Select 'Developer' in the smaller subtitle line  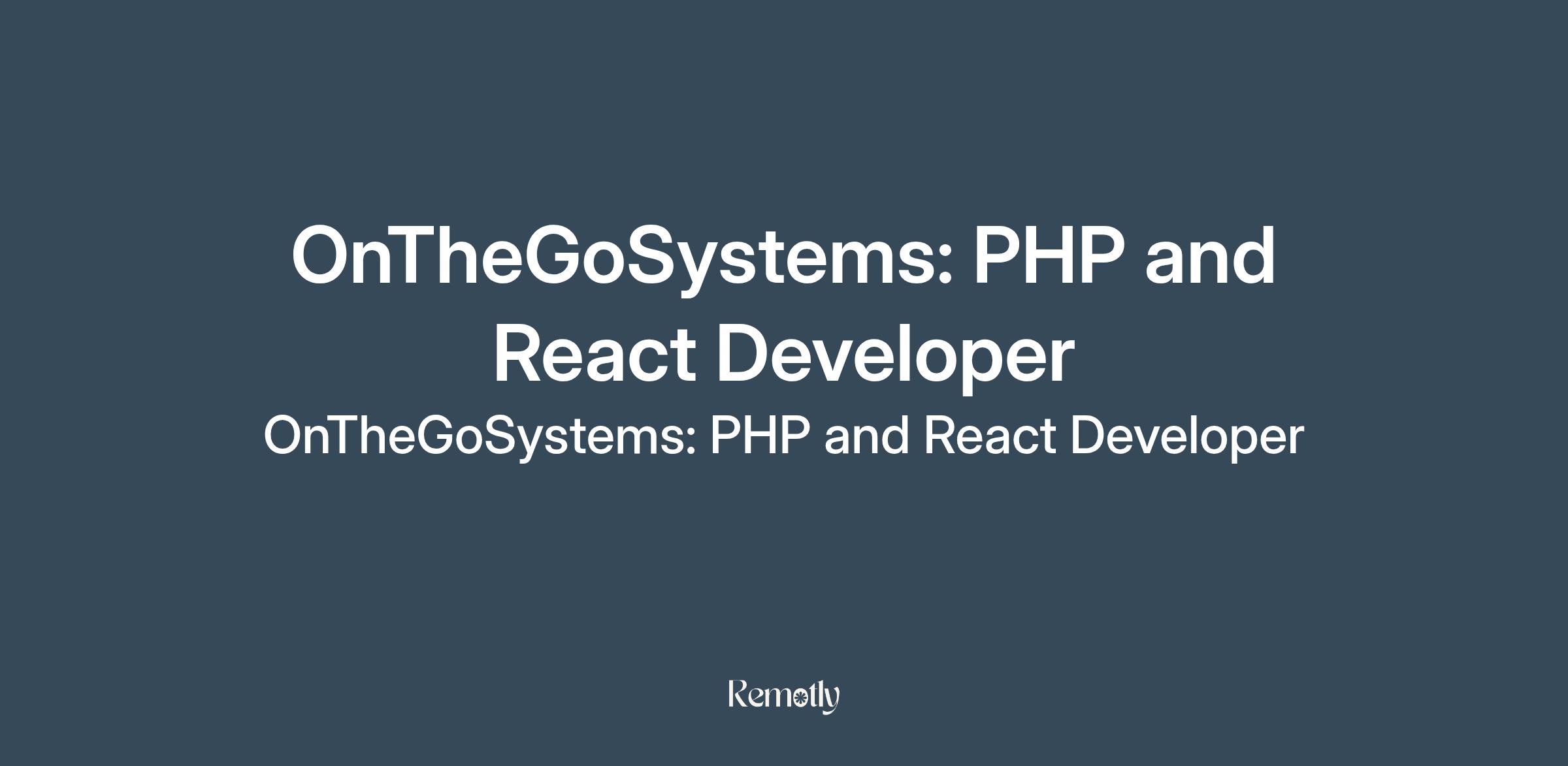pos(1186,436)
